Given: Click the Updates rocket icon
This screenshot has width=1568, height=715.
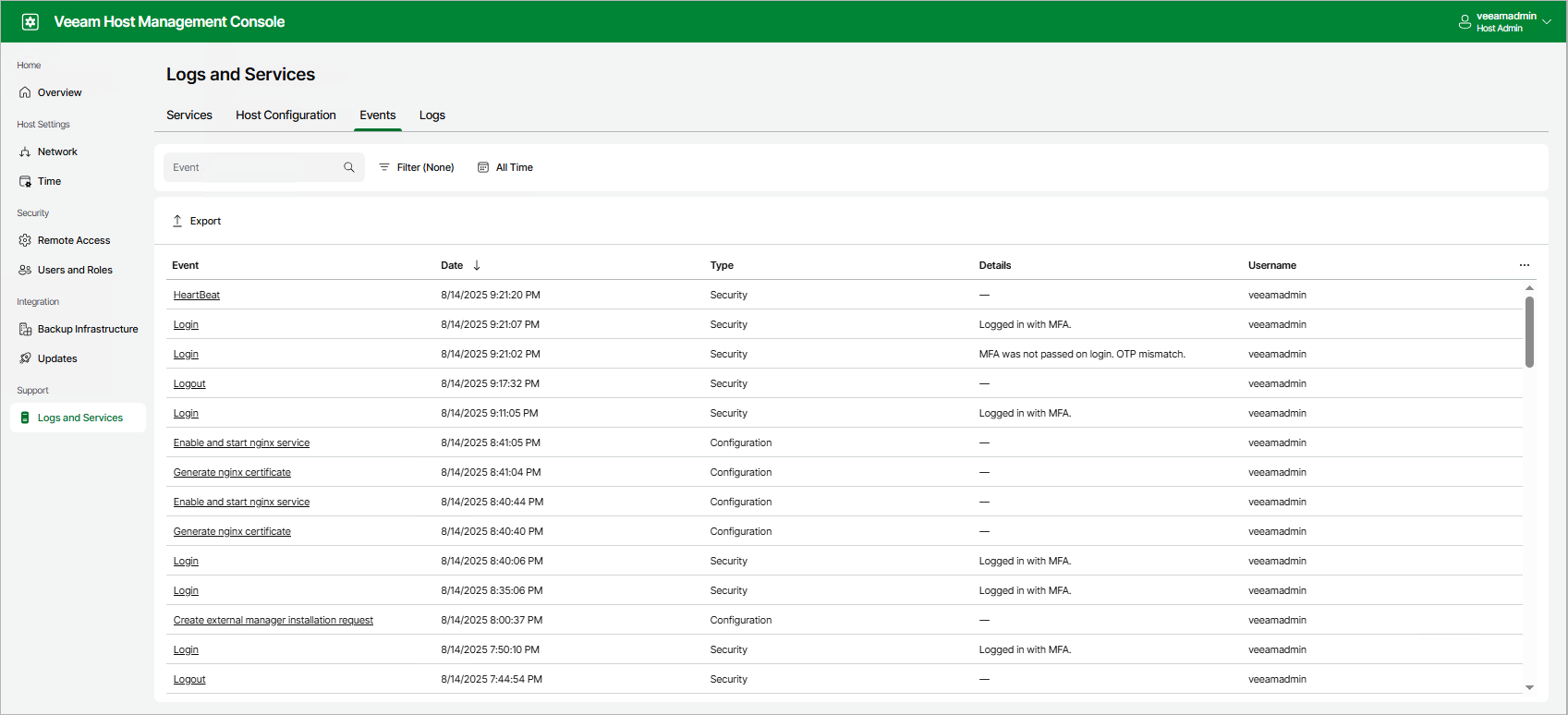Looking at the screenshot, I should point(25,358).
